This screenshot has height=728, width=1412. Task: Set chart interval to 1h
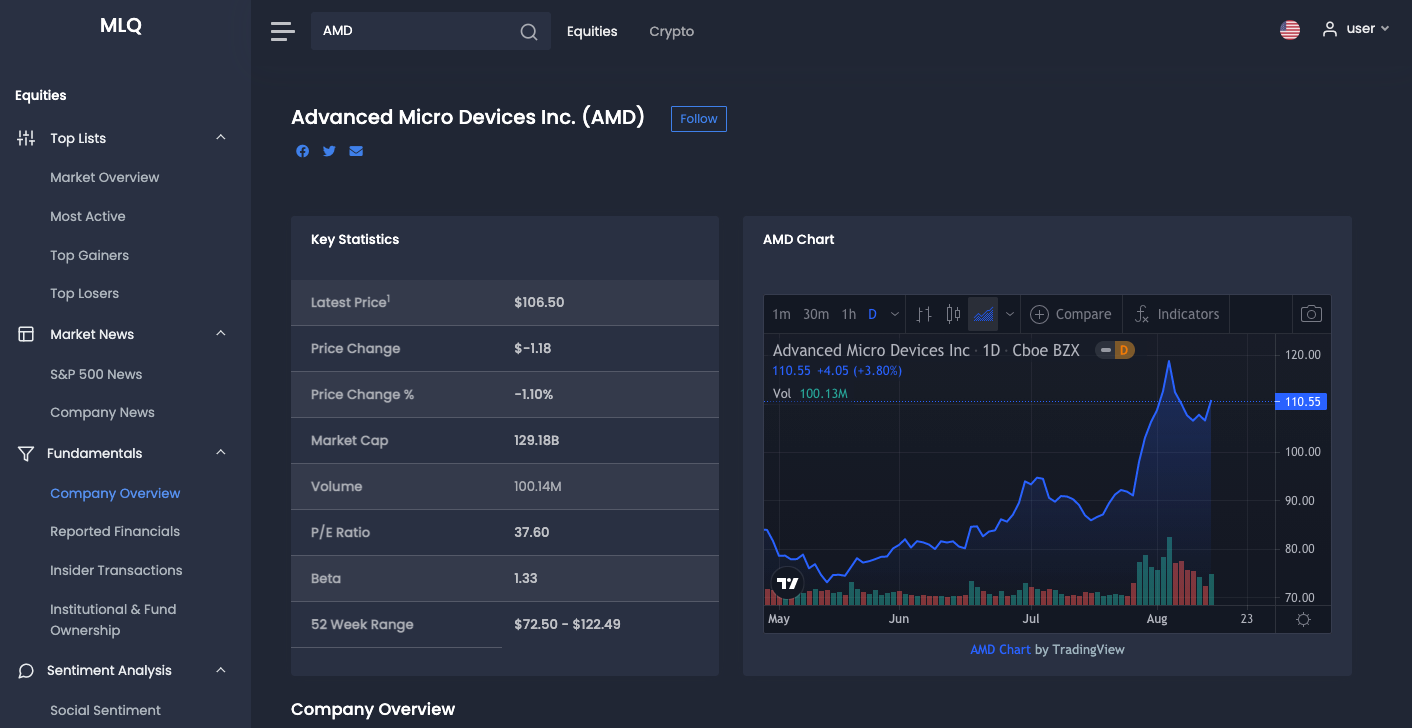pos(849,314)
